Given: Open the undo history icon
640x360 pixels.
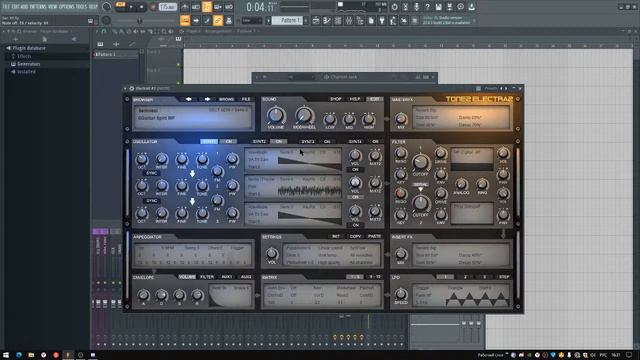Looking at the screenshot, I should (x=394, y=7).
